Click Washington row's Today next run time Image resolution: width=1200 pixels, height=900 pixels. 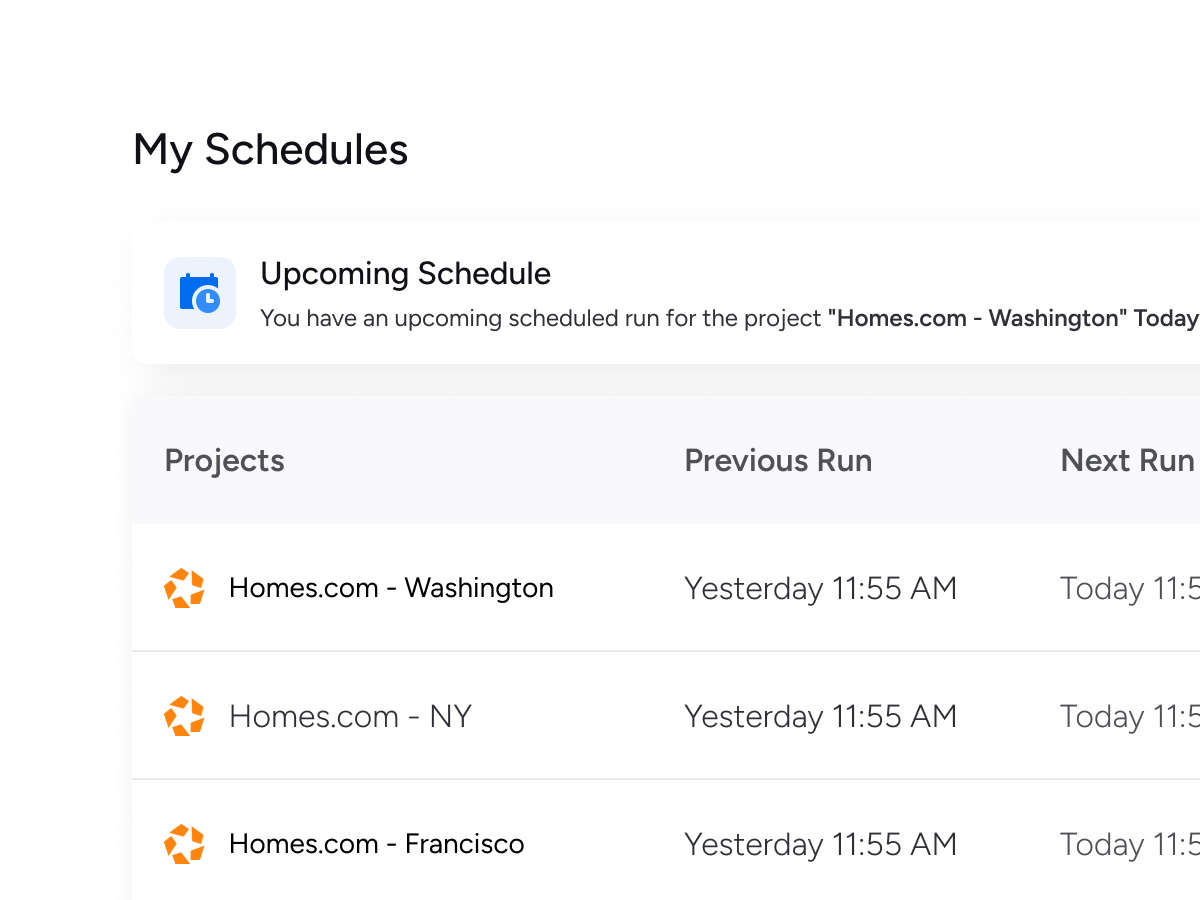(1129, 588)
